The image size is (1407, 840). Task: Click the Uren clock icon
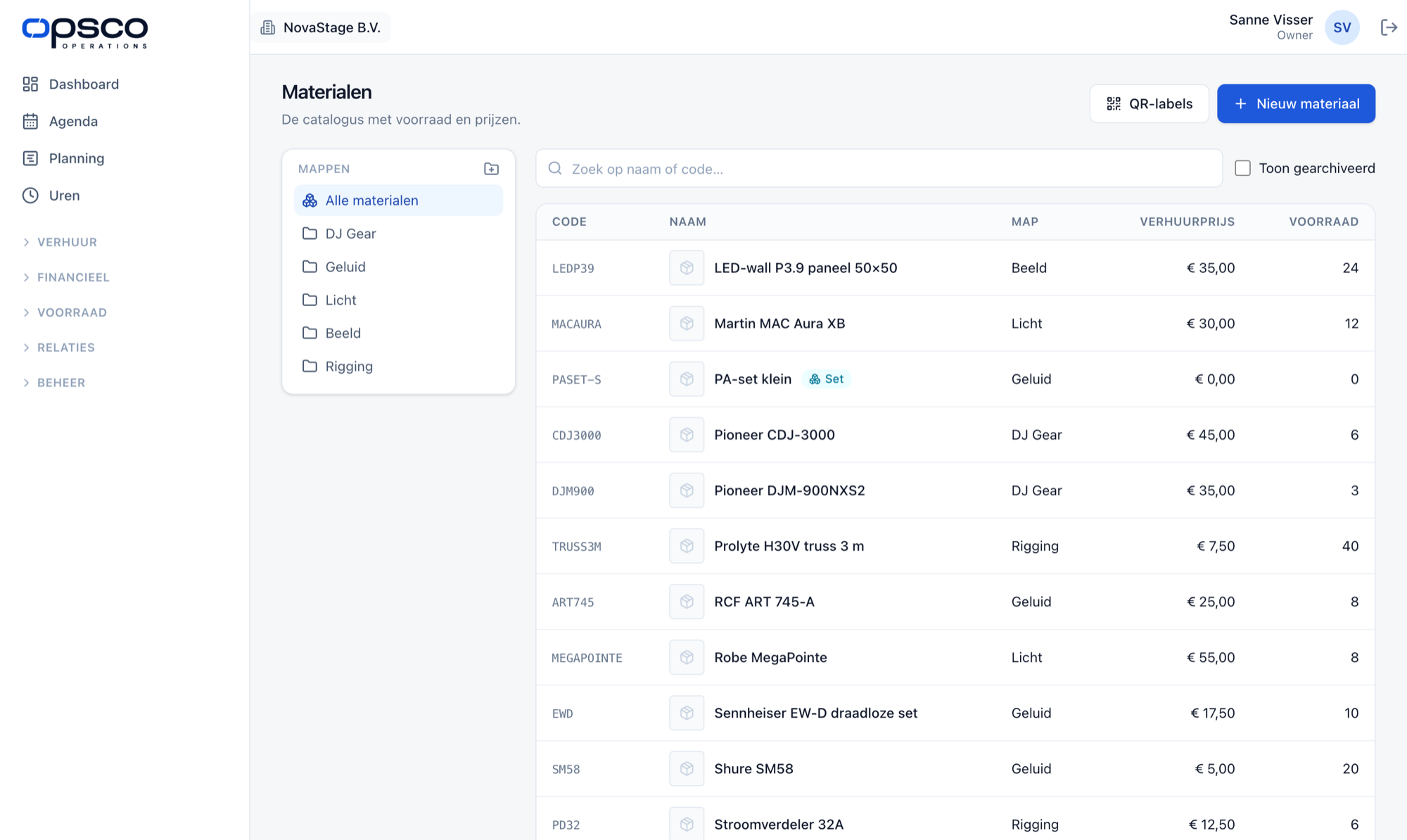pos(30,196)
